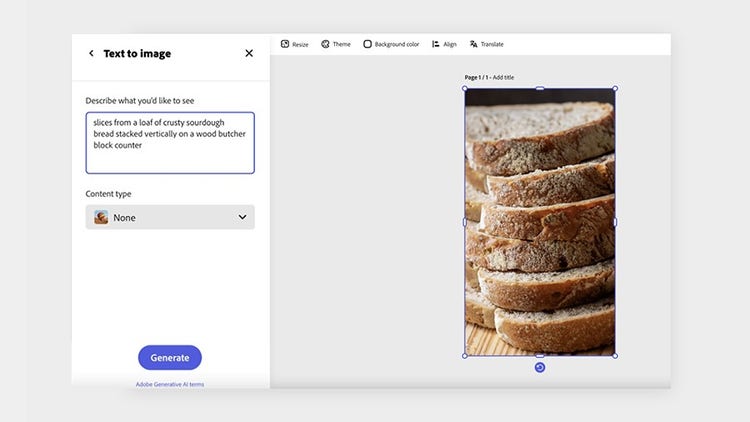
Task: Click the Content type thumbnail icon beside None
Action: (x=101, y=217)
